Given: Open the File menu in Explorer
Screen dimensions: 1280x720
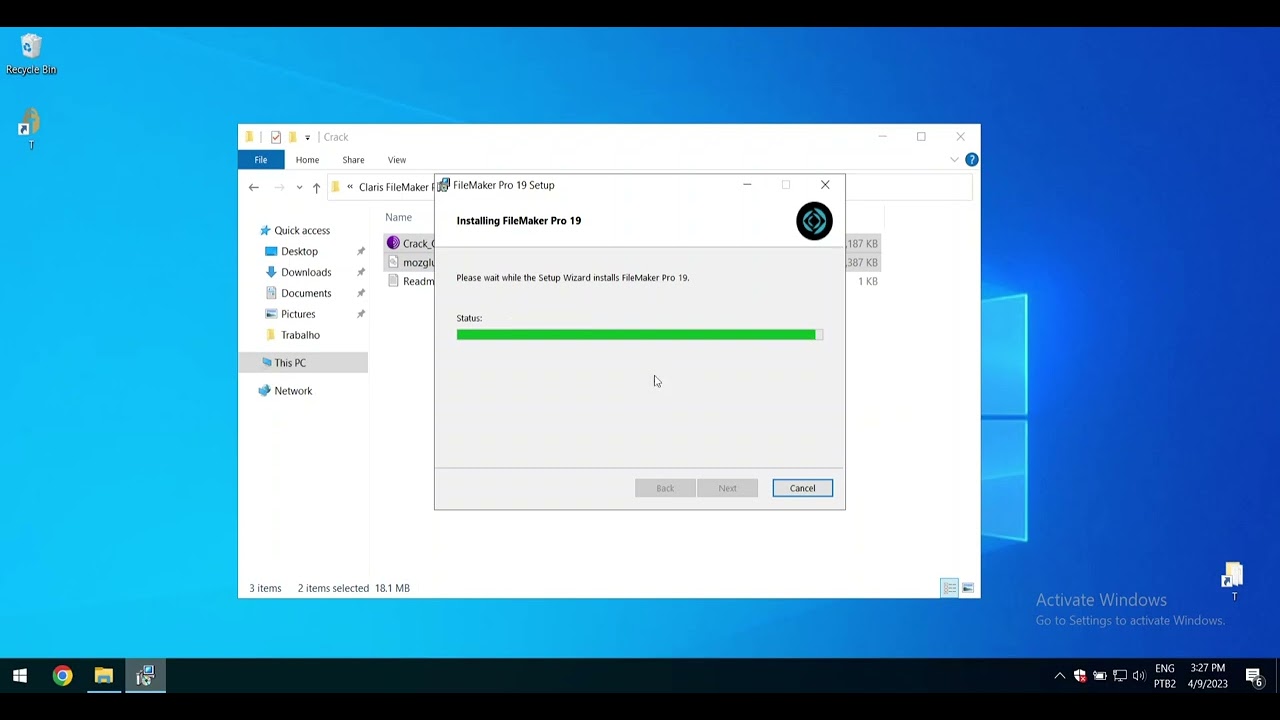Looking at the screenshot, I should coord(260,160).
